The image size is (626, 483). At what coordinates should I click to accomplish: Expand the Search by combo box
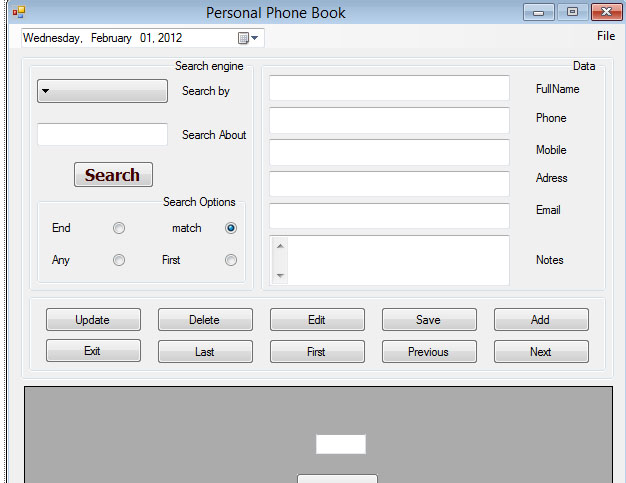click(x=103, y=91)
